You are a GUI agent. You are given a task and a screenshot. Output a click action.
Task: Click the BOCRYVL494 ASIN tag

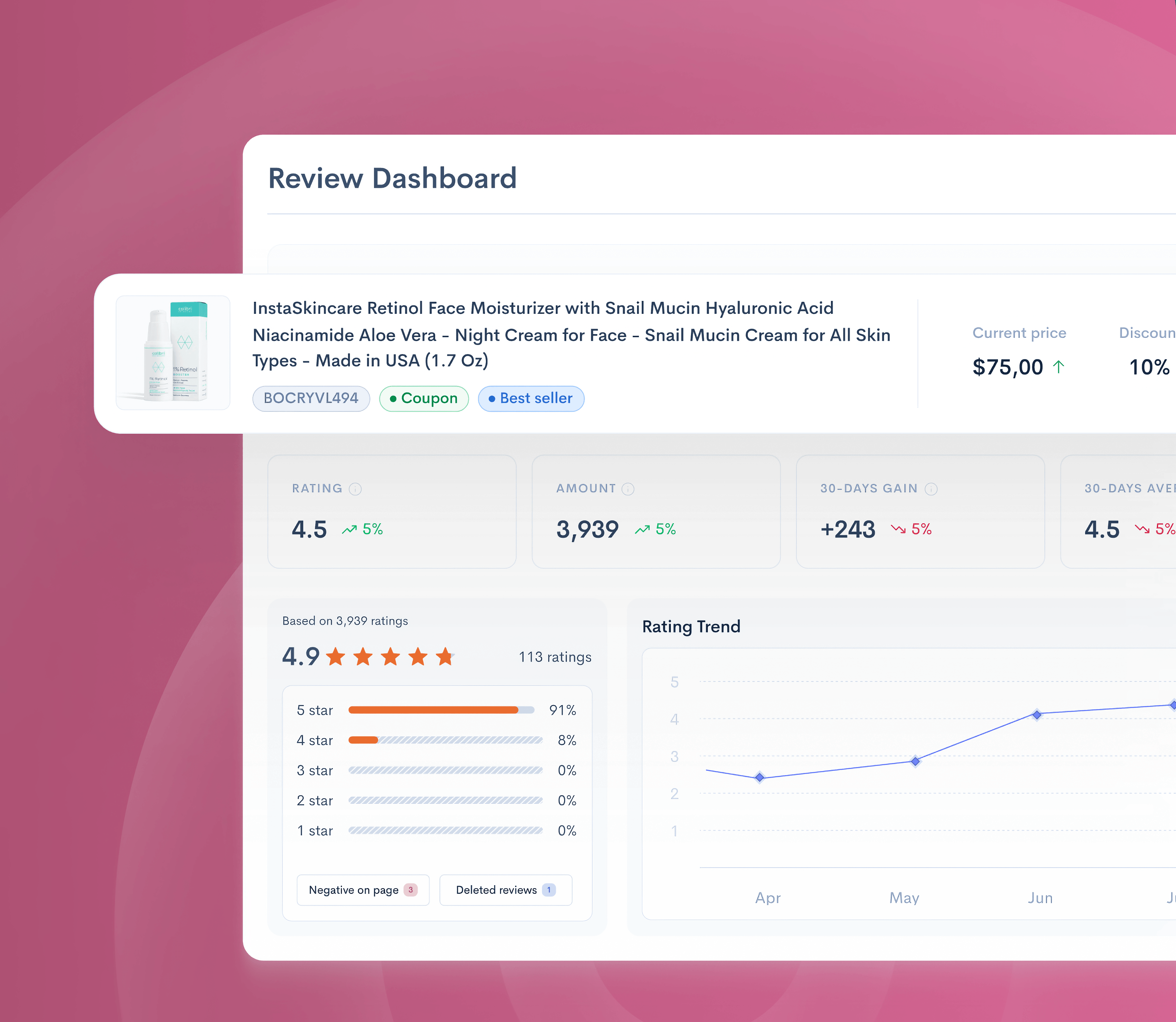click(311, 398)
